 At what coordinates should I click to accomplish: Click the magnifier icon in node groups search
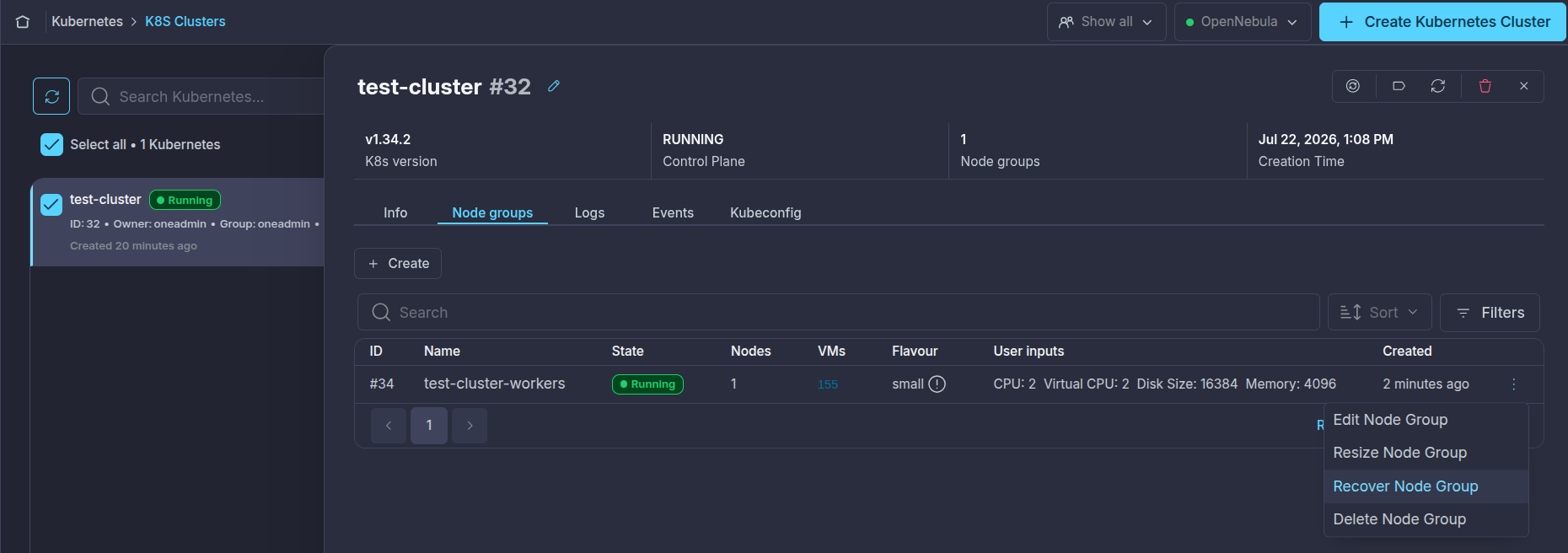(381, 313)
